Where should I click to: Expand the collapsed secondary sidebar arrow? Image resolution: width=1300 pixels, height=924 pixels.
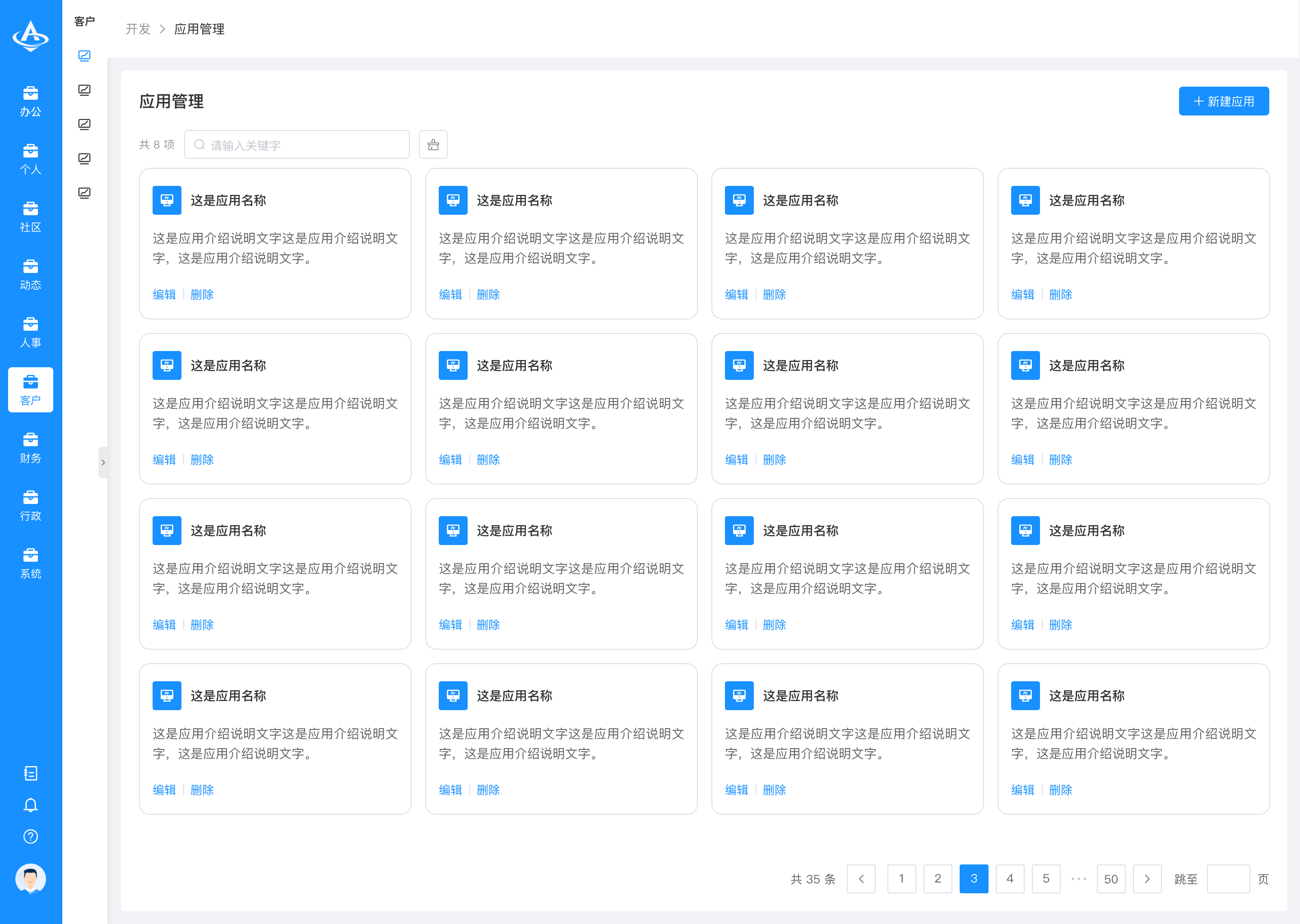coord(103,462)
